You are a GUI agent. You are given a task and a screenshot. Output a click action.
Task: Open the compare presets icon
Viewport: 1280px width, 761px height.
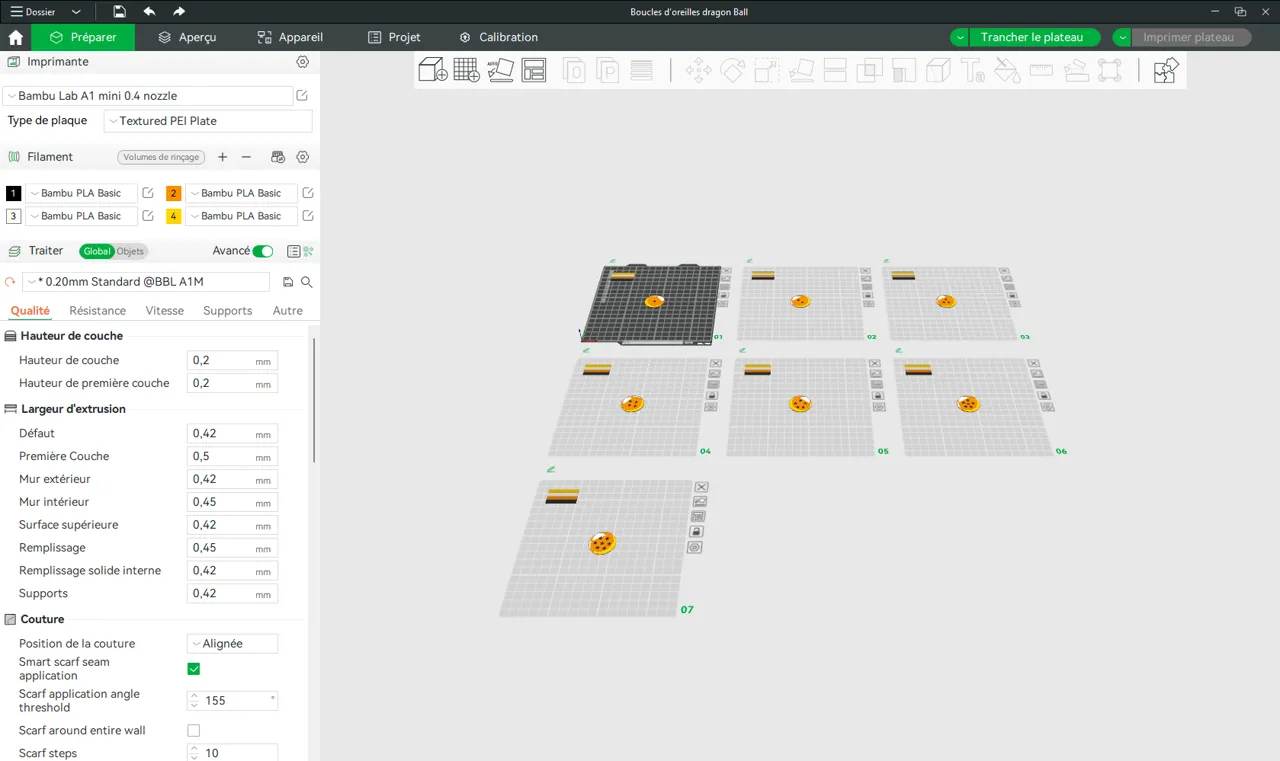coord(308,251)
